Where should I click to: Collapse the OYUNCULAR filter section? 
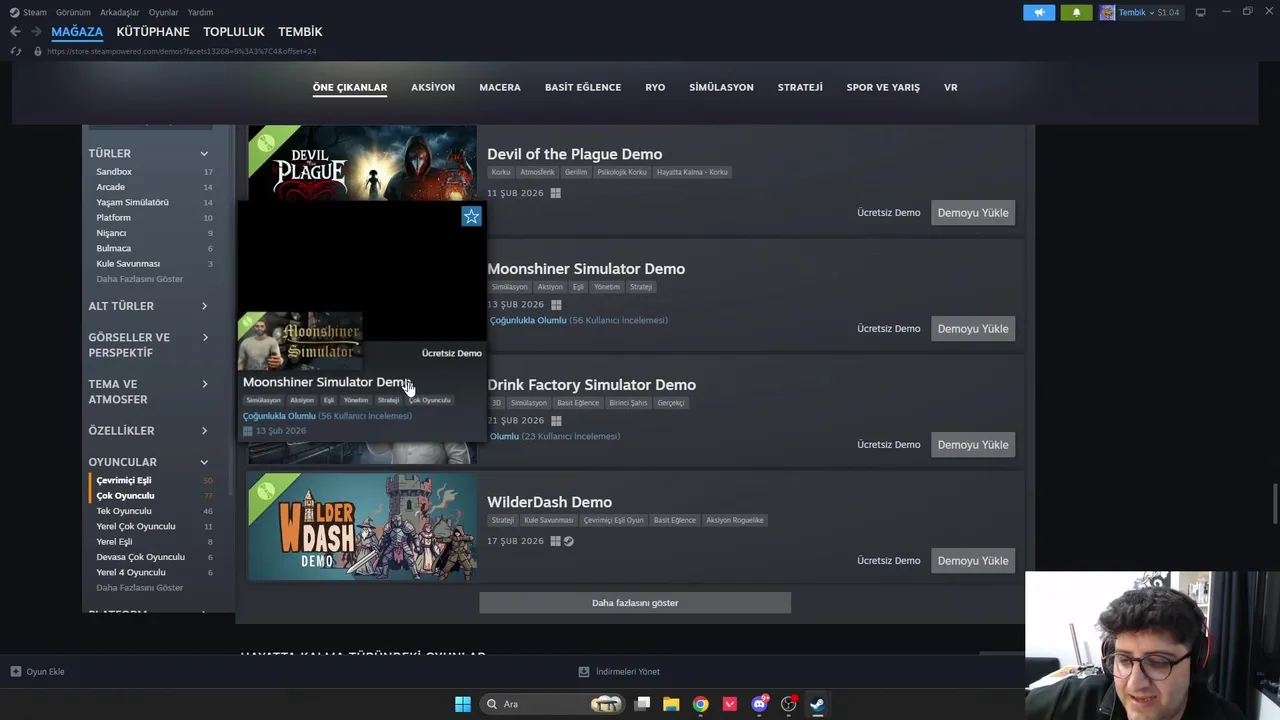[x=204, y=462]
